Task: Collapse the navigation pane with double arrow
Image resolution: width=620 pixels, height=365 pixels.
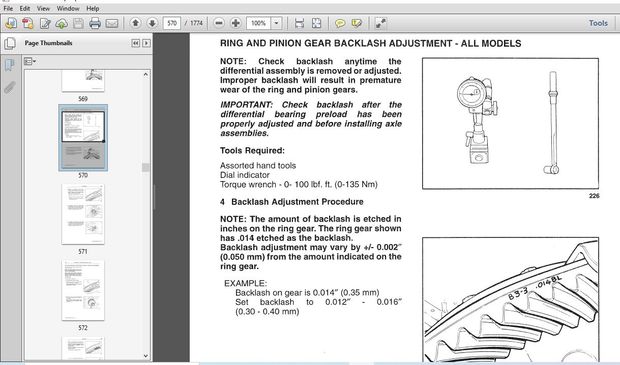Action: (x=136, y=43)
